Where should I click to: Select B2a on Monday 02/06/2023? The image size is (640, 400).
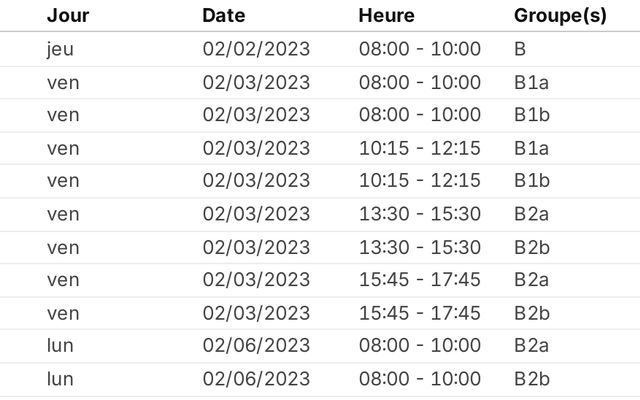(531, 346)
